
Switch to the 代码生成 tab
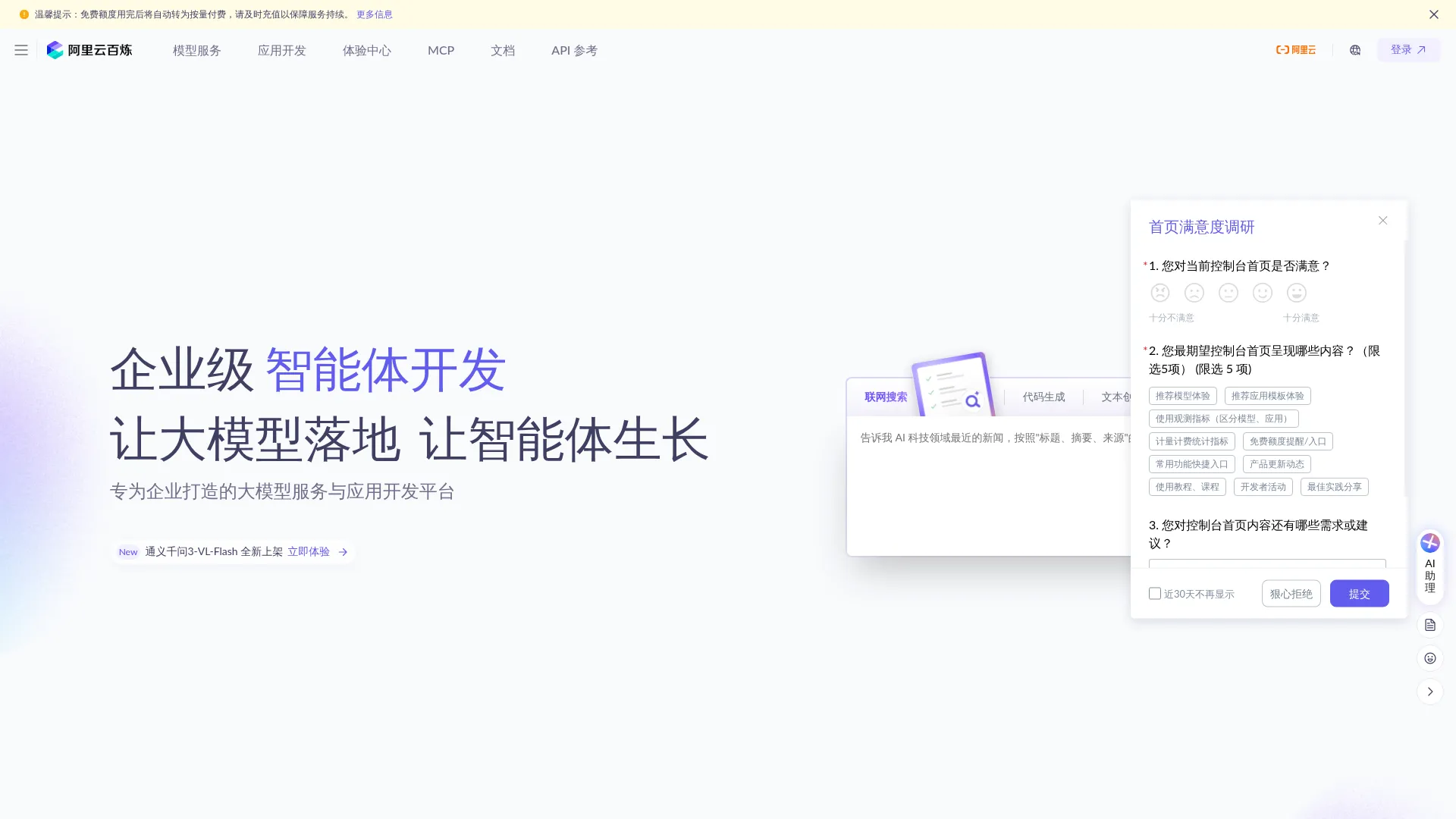[x=1043, y=396]
